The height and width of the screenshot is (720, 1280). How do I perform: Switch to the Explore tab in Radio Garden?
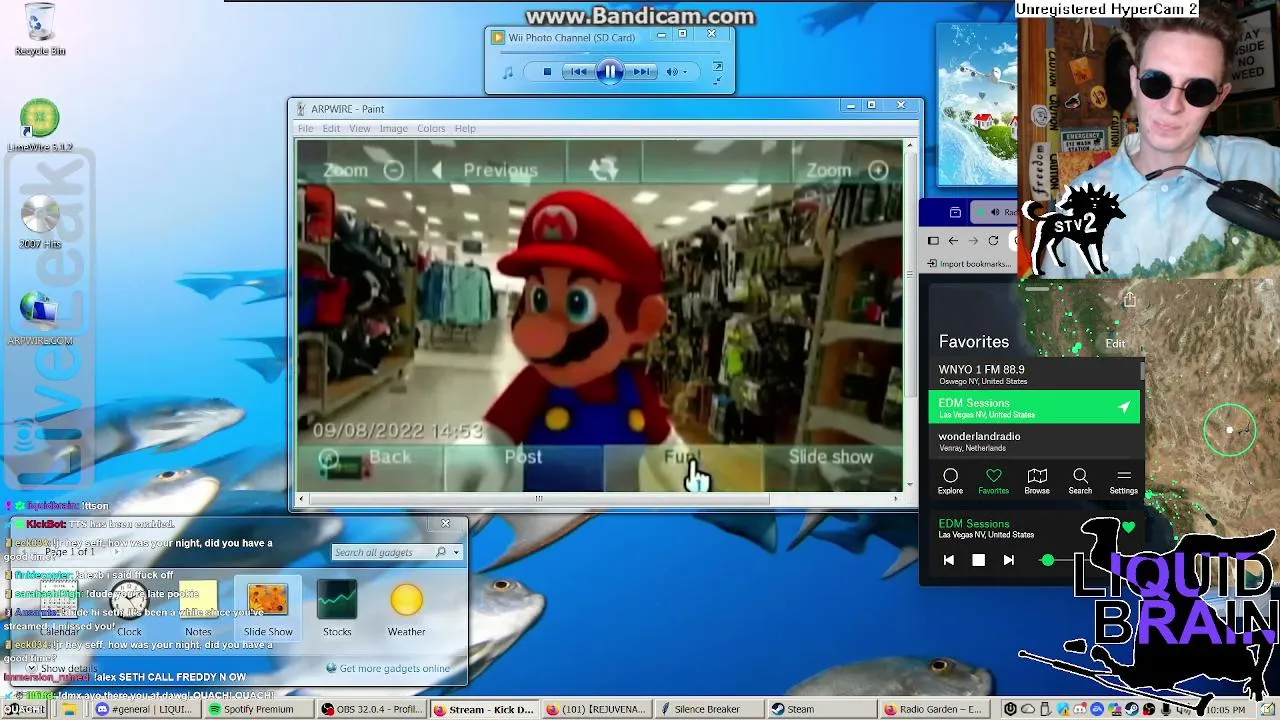pos(950,481)
